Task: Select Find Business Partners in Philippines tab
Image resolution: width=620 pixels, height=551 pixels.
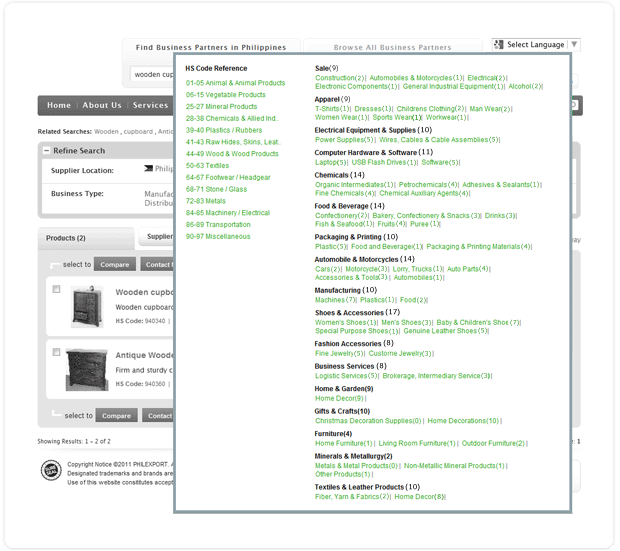Action: [x=211, y=47]
